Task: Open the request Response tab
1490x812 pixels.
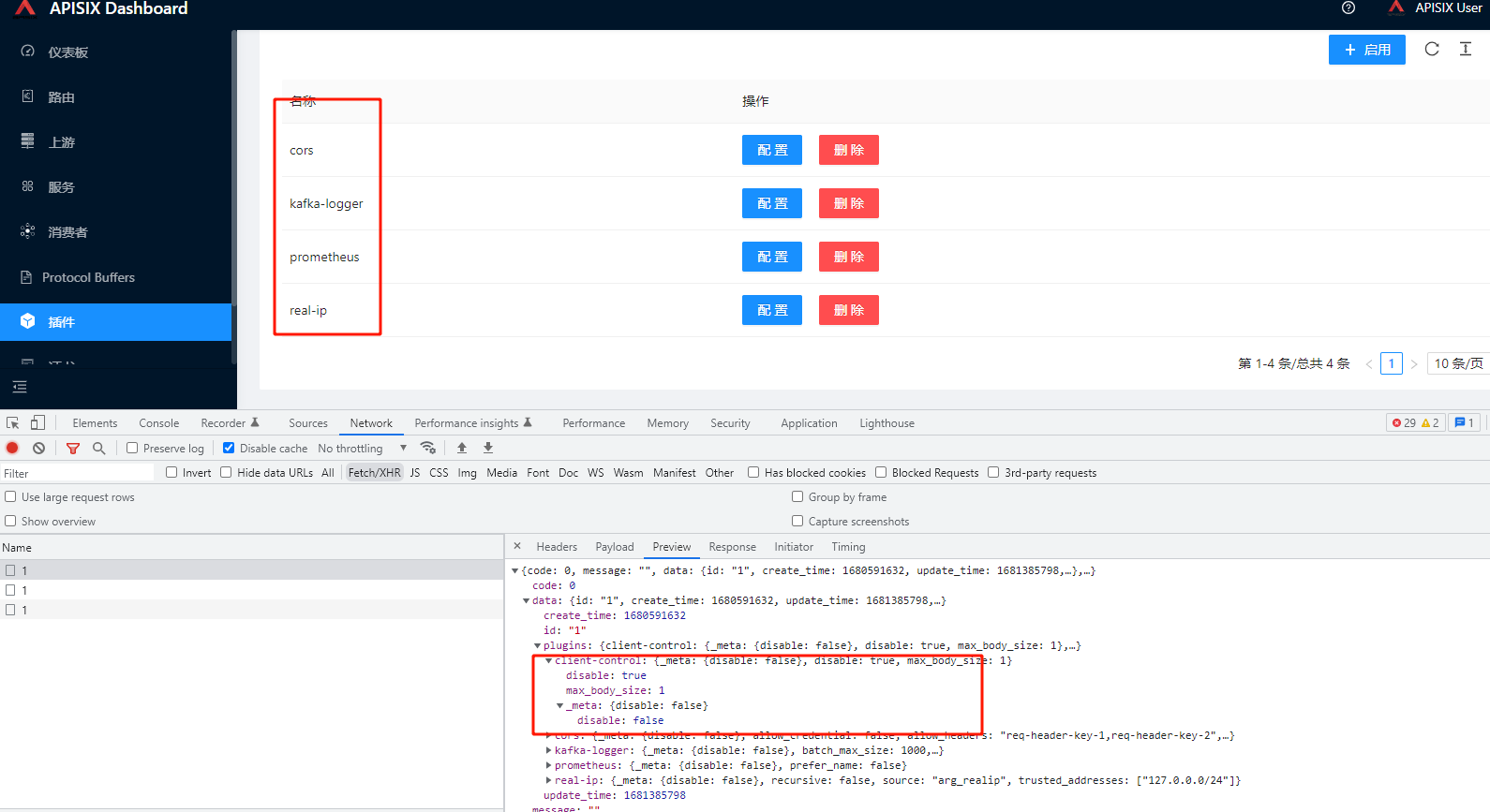Action: tap(732, 547)
